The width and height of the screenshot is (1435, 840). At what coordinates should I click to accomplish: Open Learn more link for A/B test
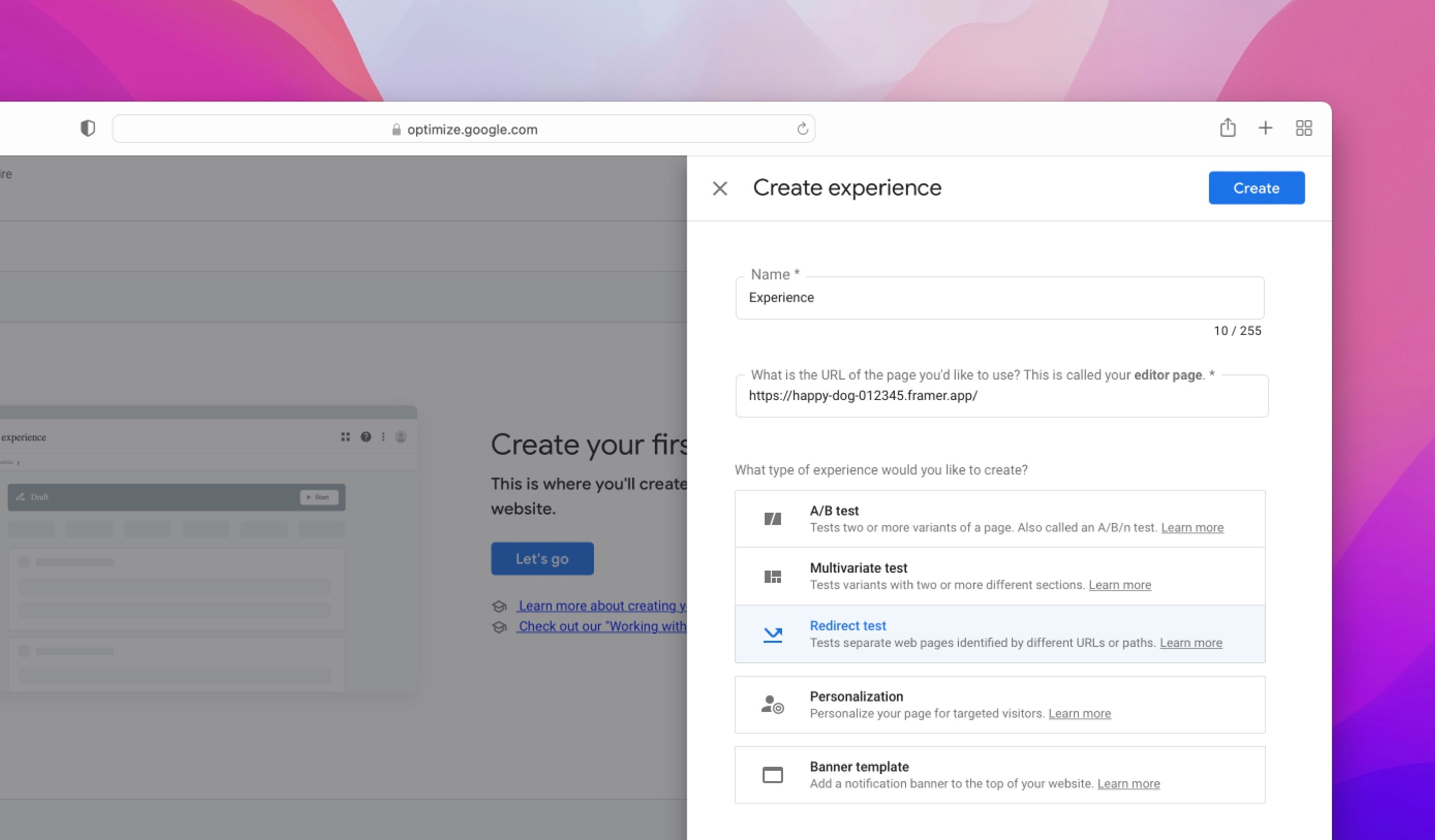(1192, 528)
